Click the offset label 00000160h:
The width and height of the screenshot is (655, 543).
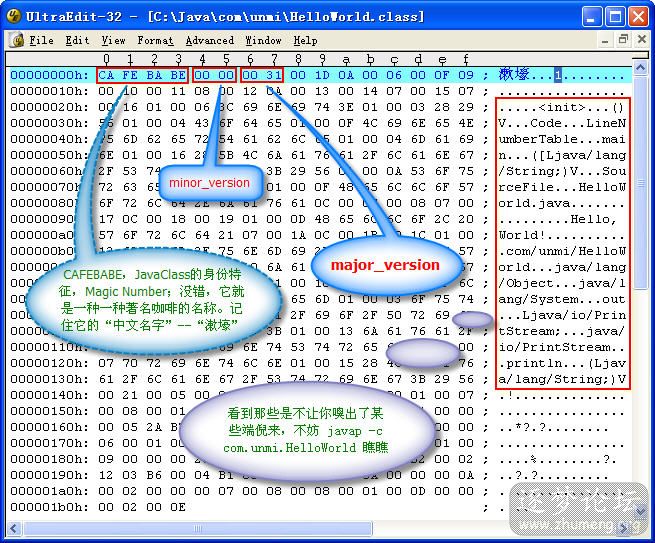coord(49,427)
